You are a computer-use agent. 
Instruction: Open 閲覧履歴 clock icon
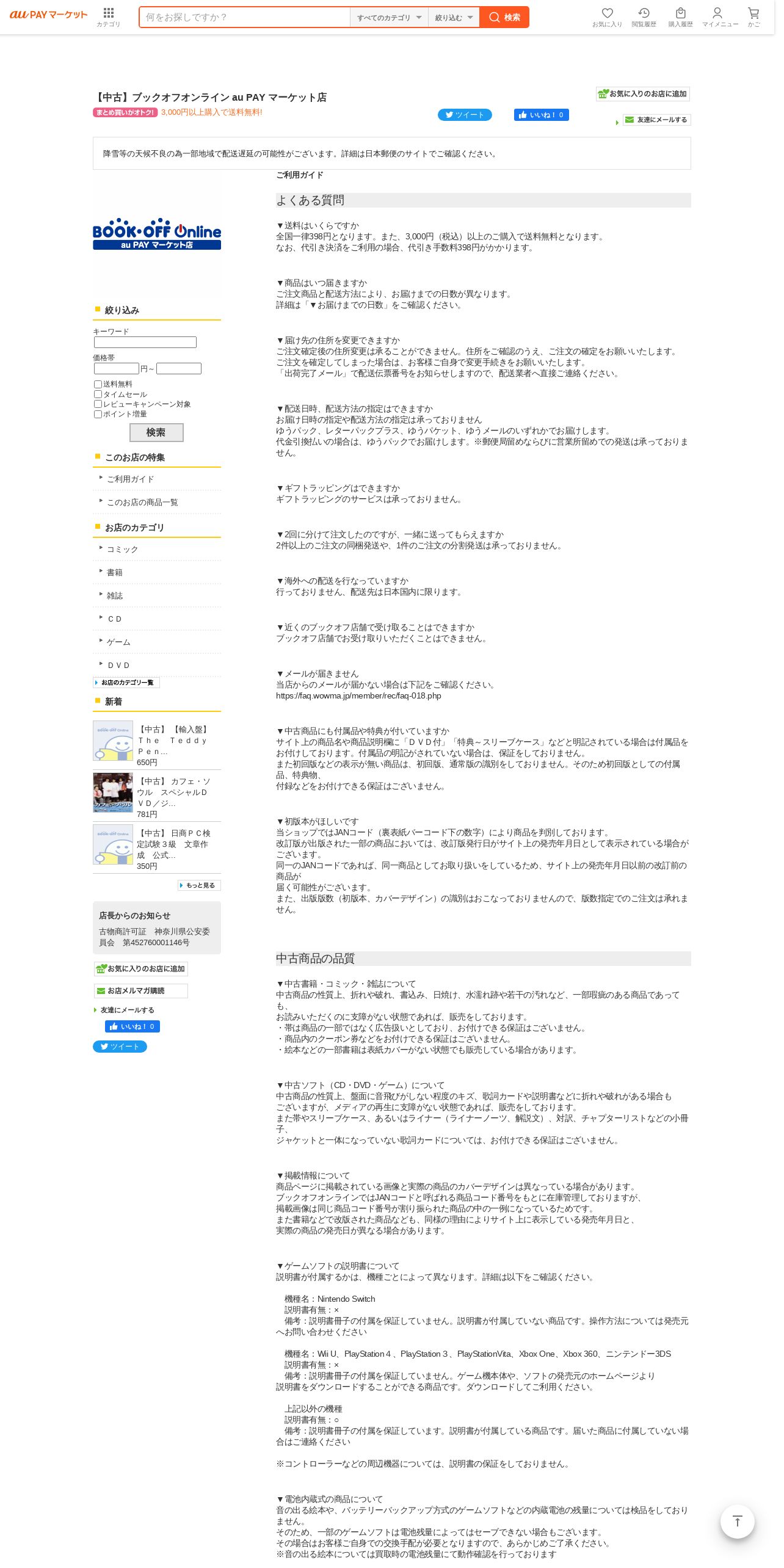tap(644, 17)
